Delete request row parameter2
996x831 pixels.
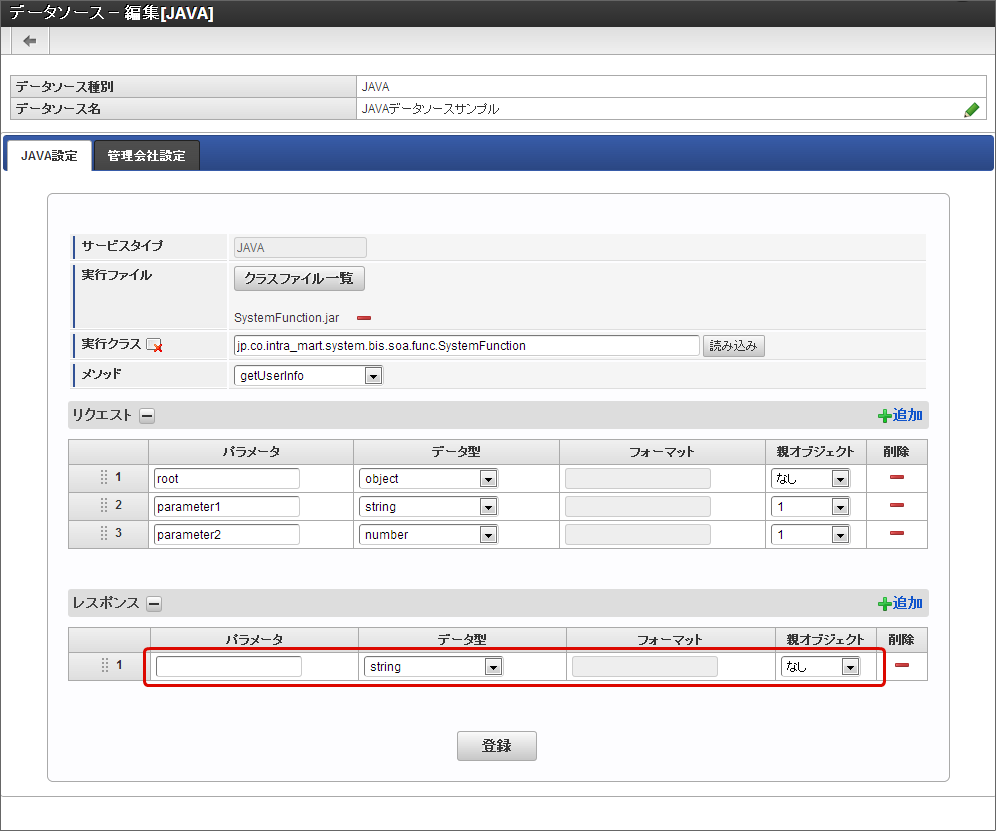(896, 534)
